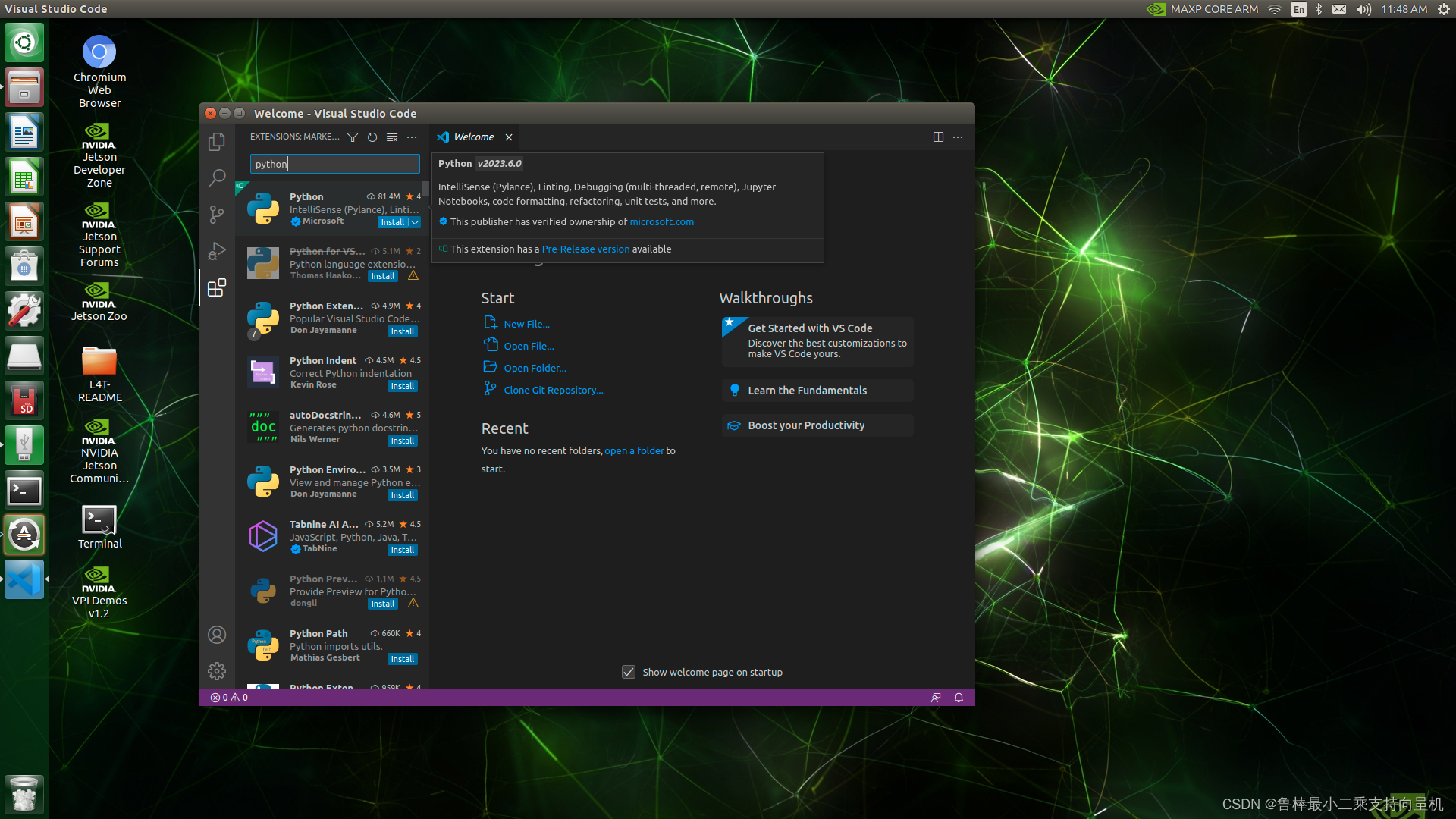Open Extensions views and more actions menu
1456x819 pixels.
click(x=412, y=137)
